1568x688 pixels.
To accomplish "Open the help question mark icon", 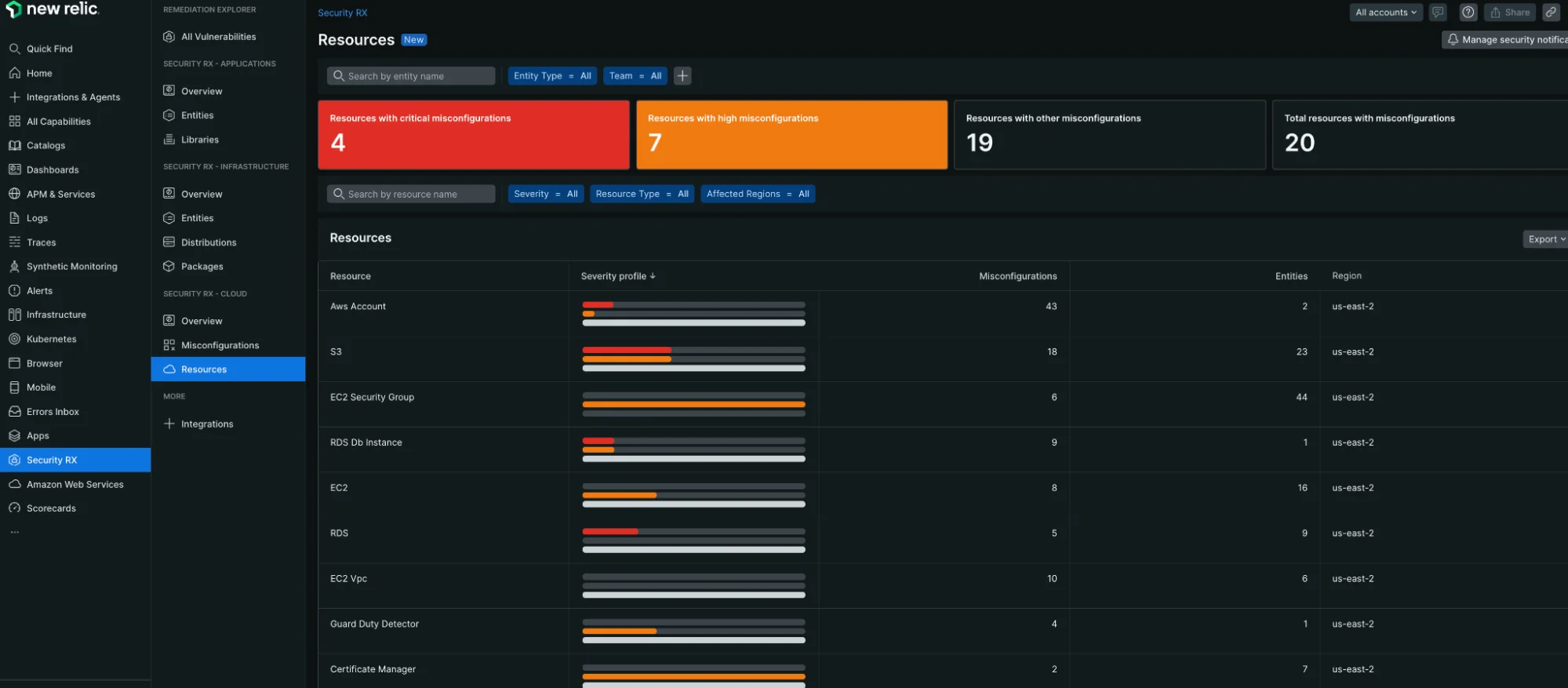I will click(1468, 13).
